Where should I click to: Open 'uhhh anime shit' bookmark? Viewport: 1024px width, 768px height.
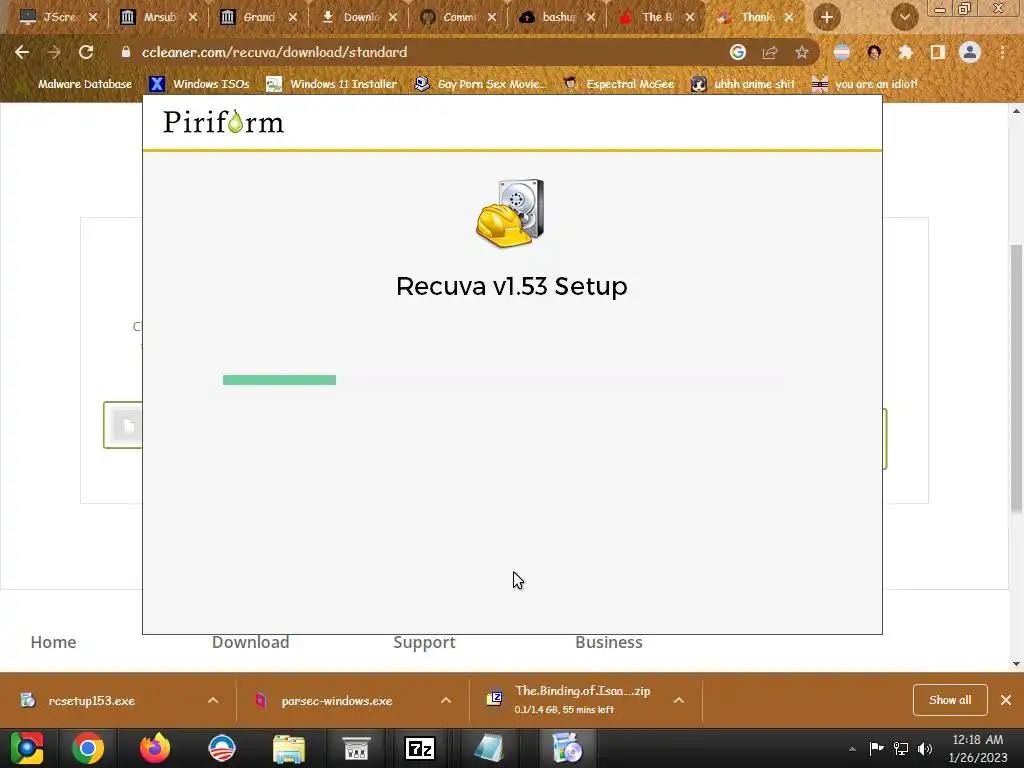click(743, 84)
